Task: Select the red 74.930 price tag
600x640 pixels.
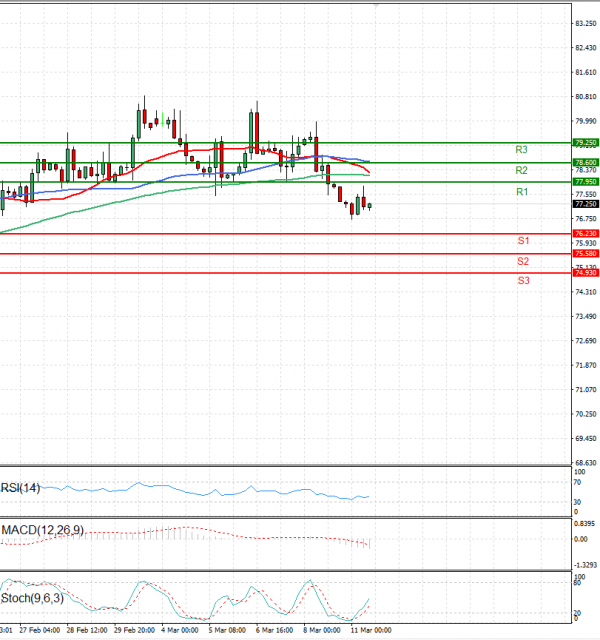Action: [585, 272]
